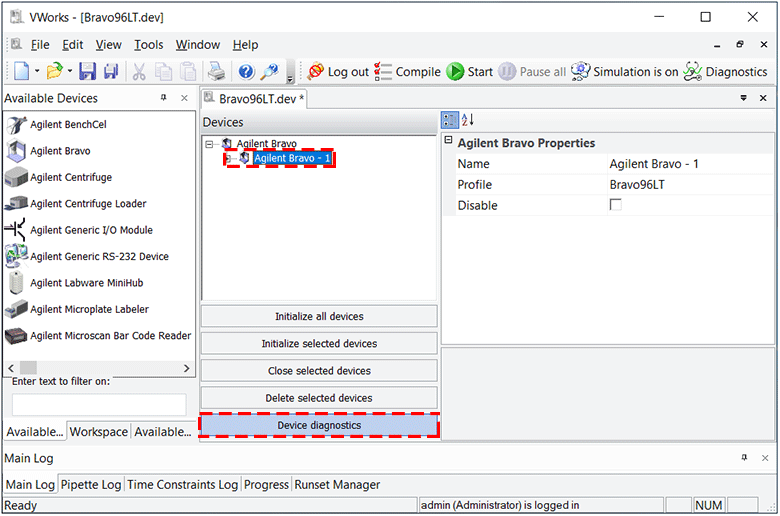Click Device diagnostics button
Image resolution: width=780 pixels, height=516 pixels.
click(x=319, y=425)
